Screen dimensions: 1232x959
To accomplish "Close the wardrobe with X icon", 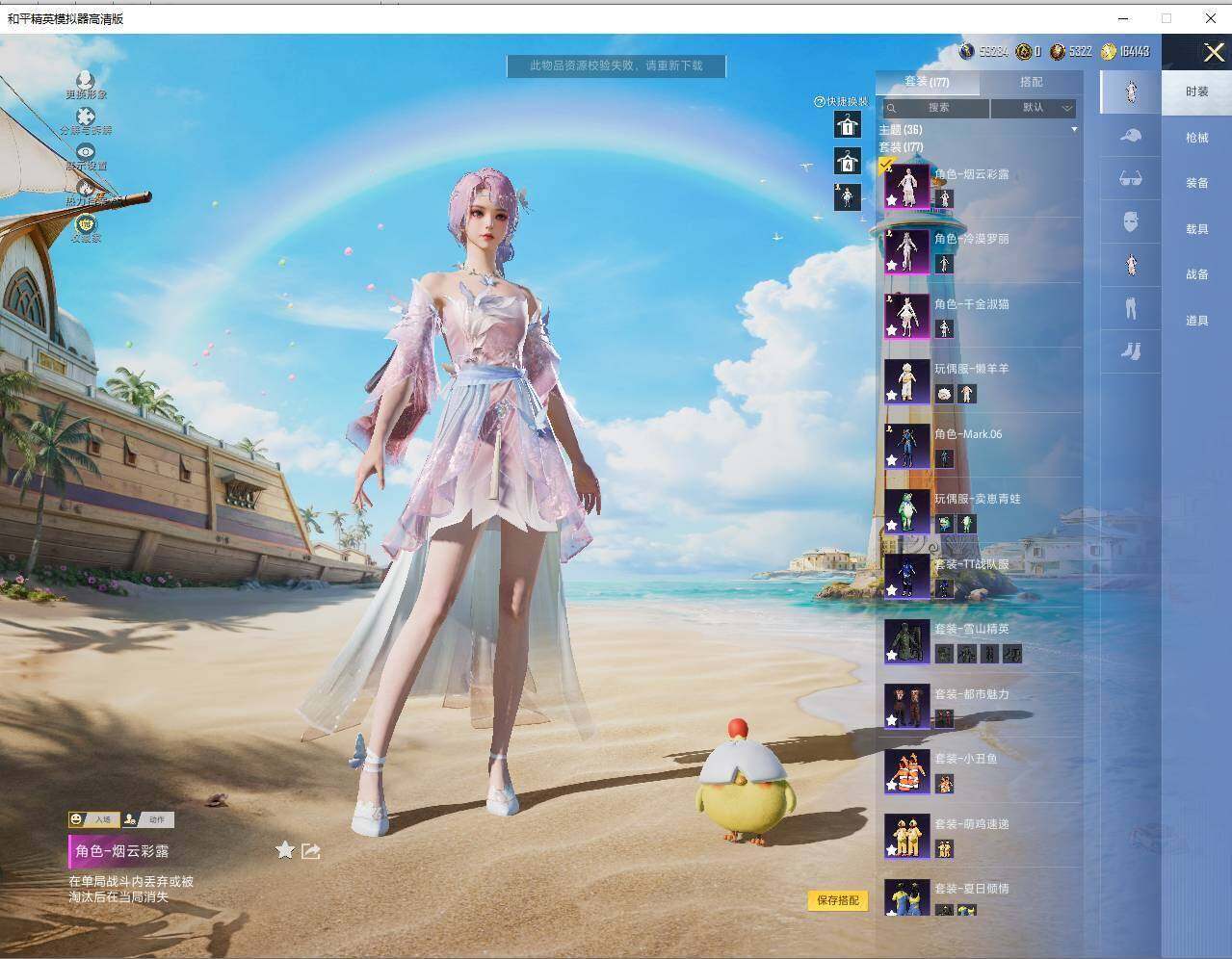I will tap(1214, 52).
